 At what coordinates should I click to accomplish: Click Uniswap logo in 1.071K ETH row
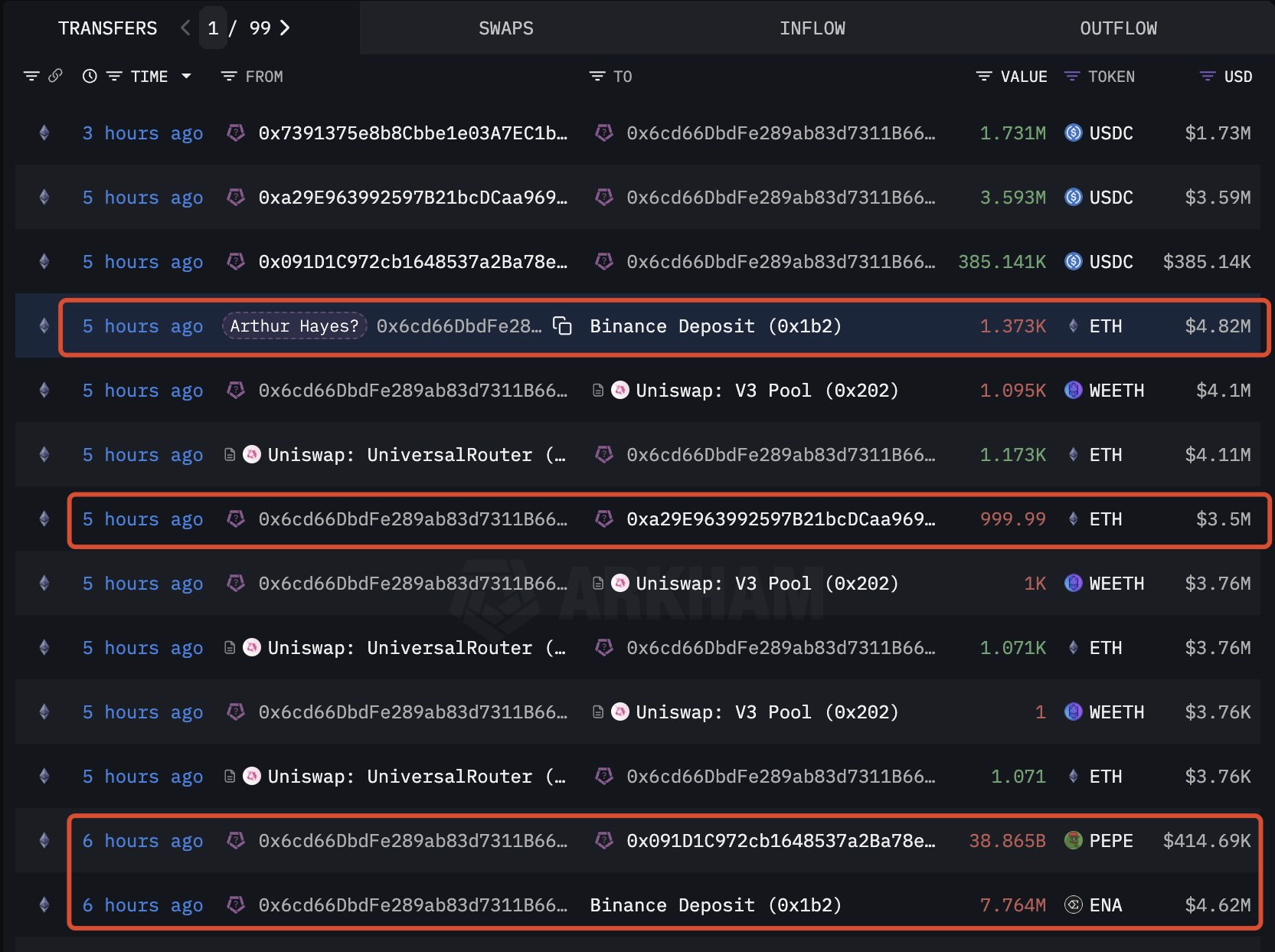pyautogui.click(x=252, y=648)
